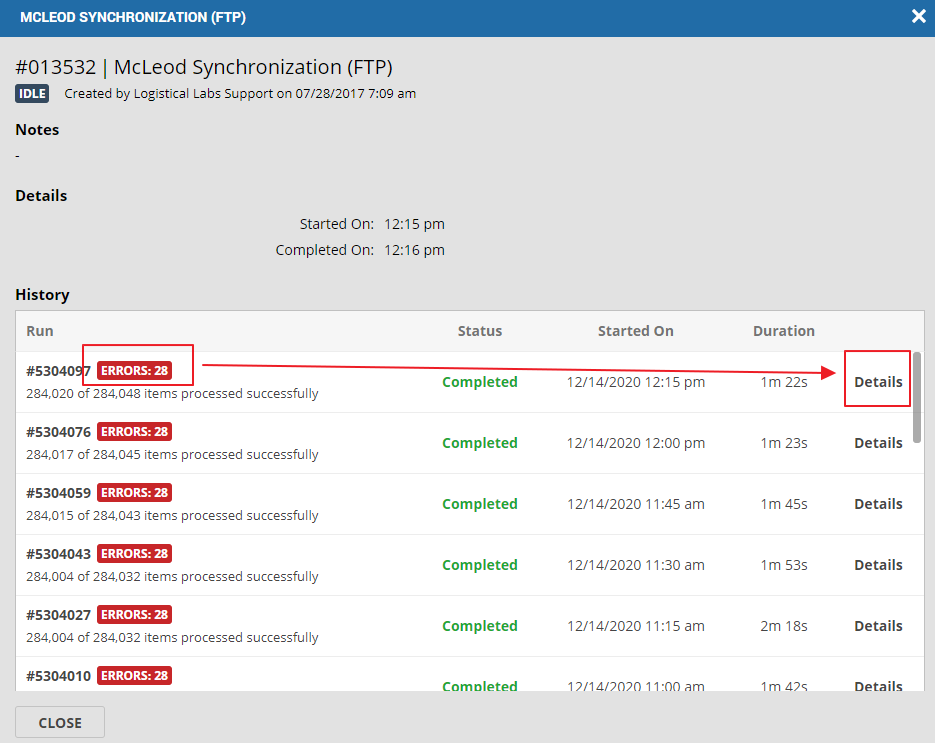Click the 2m 18s duration value
Screen dimensions: 935x743
[x=784, y=626]
